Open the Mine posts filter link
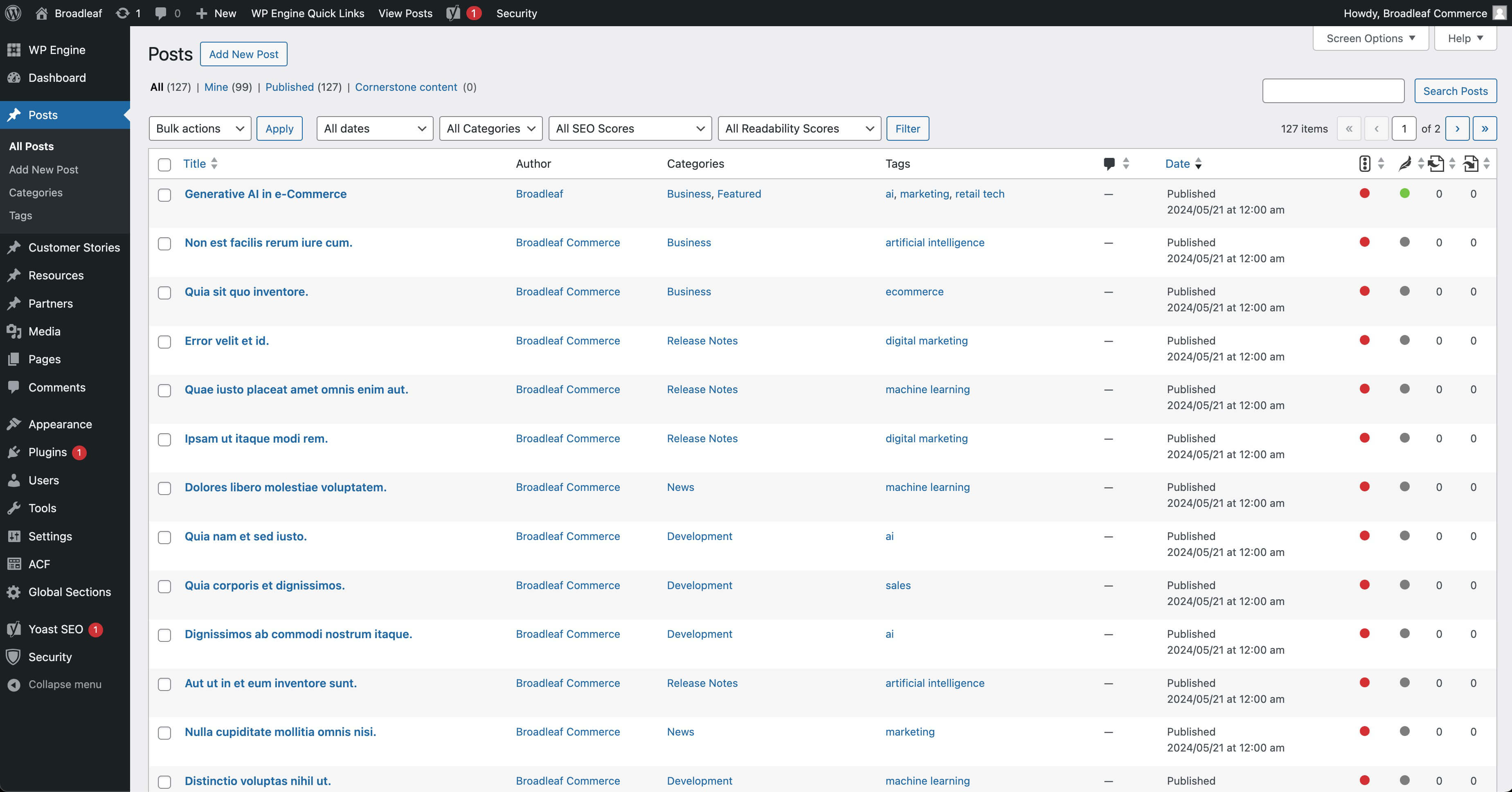1512x792 pixels. [x=216, y=87]
